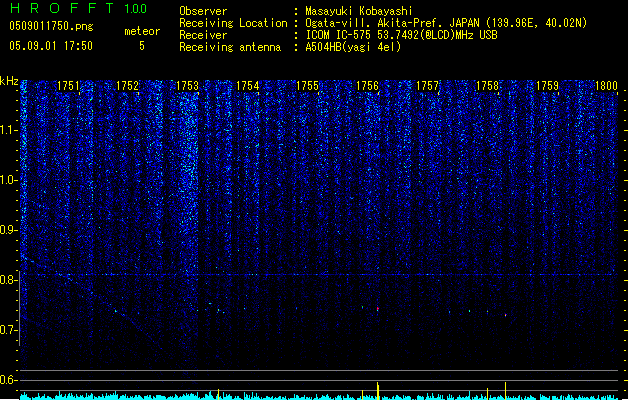This screenshot has width=629, height=400.
Task: Click observer name Masayuki Kobayashi
Action: point(359,11)
